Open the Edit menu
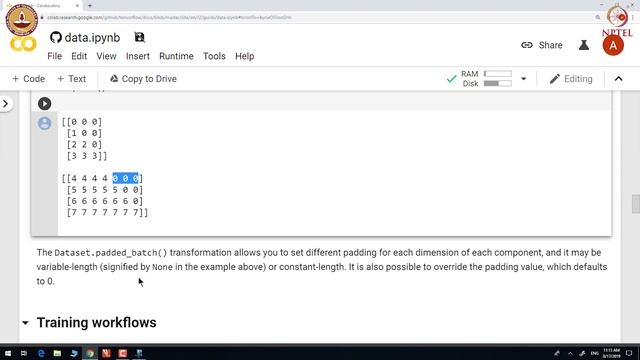The image size is (640, 360). pos(79,56)
